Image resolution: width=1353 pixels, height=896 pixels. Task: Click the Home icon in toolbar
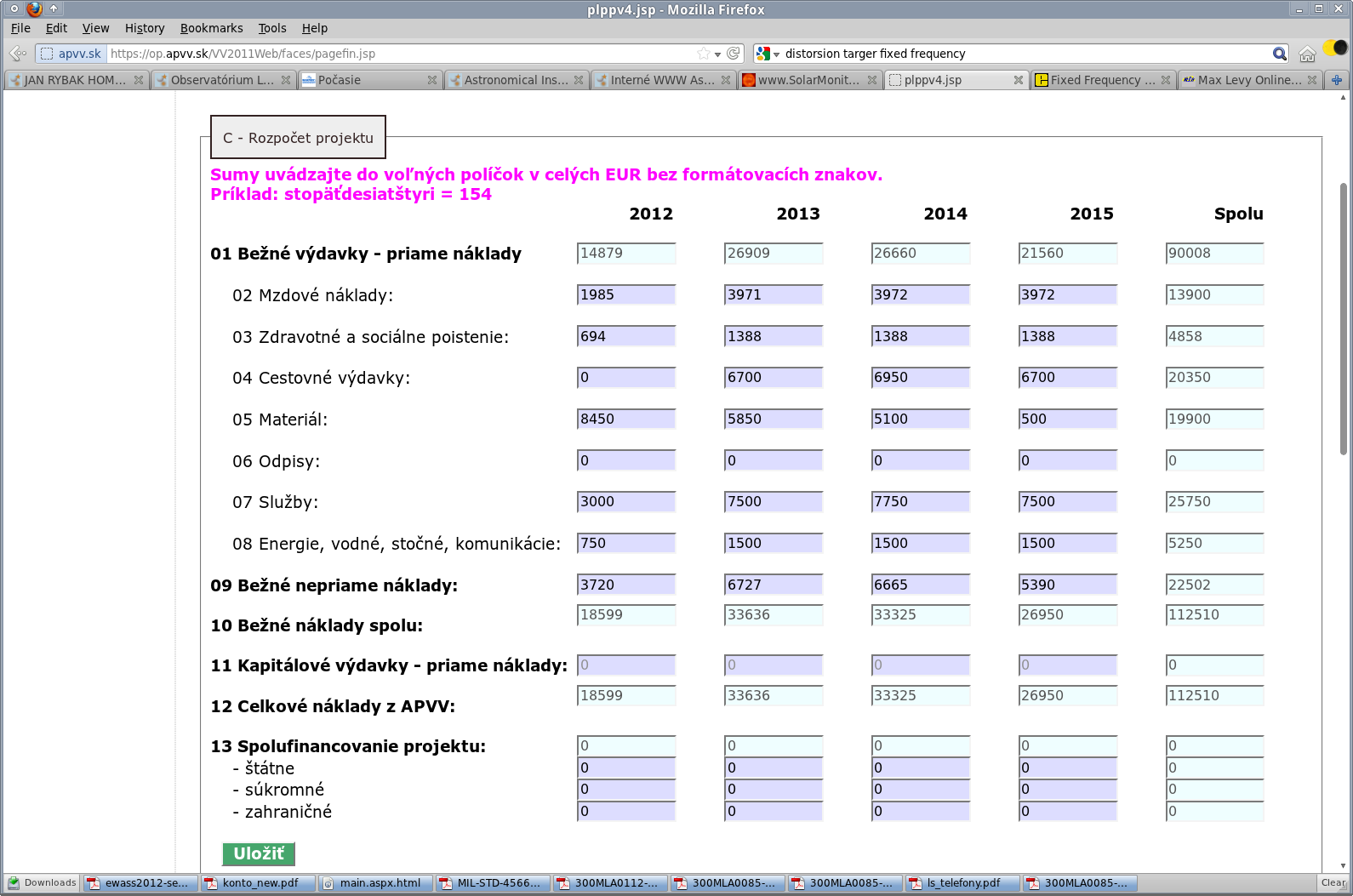coord(1307,54)
